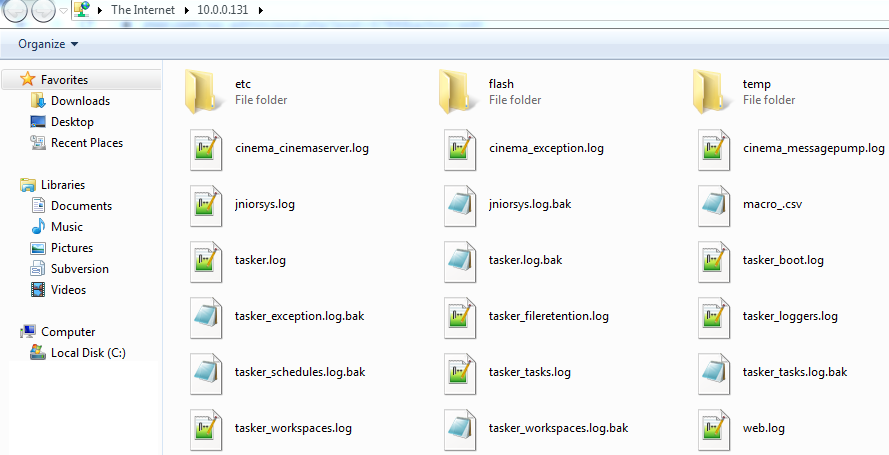Click tasker_fileretention.log file name
Viewport: 889px width, 455px height.
click(x=549, y=317)
